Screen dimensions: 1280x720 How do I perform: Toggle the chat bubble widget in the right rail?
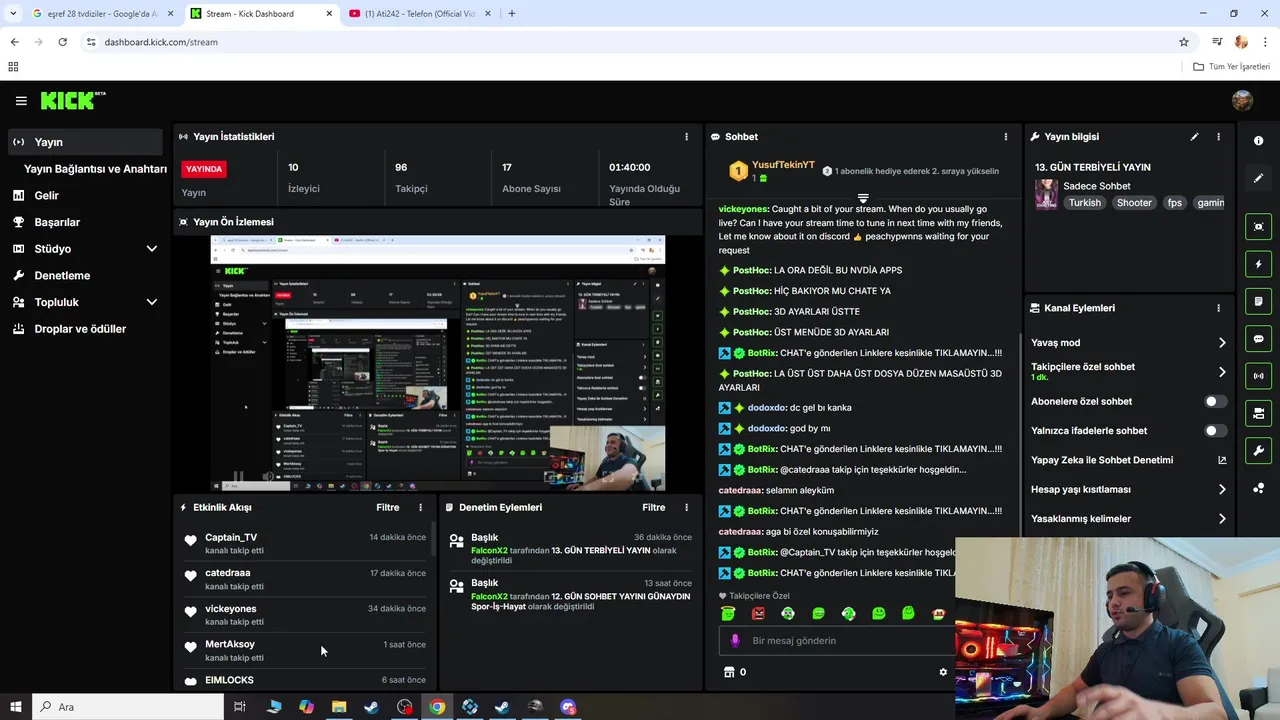pyautogui.click(x=1258, y=339)
